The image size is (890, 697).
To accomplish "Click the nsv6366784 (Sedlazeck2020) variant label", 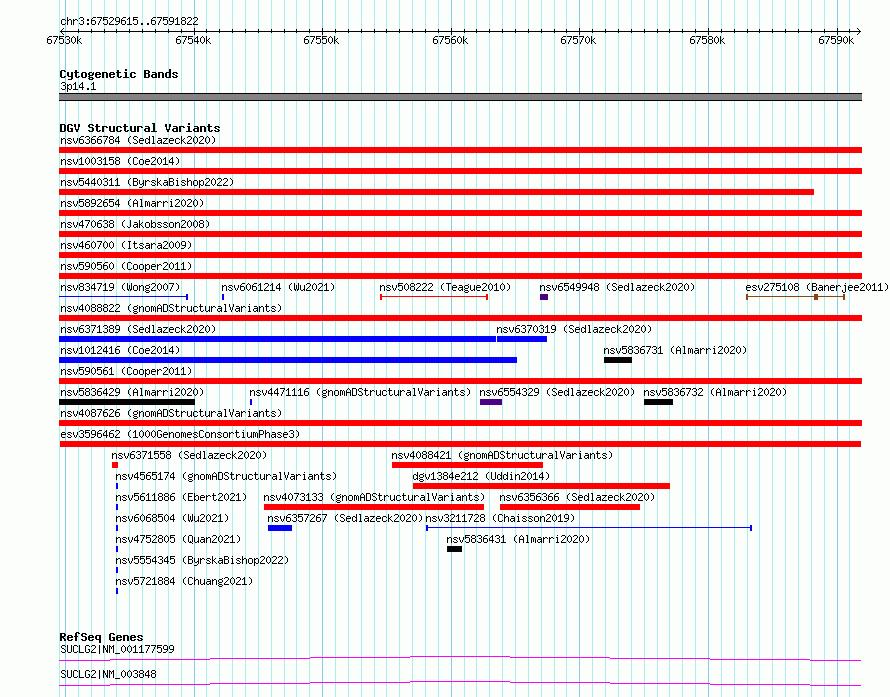I will point(138,140).
